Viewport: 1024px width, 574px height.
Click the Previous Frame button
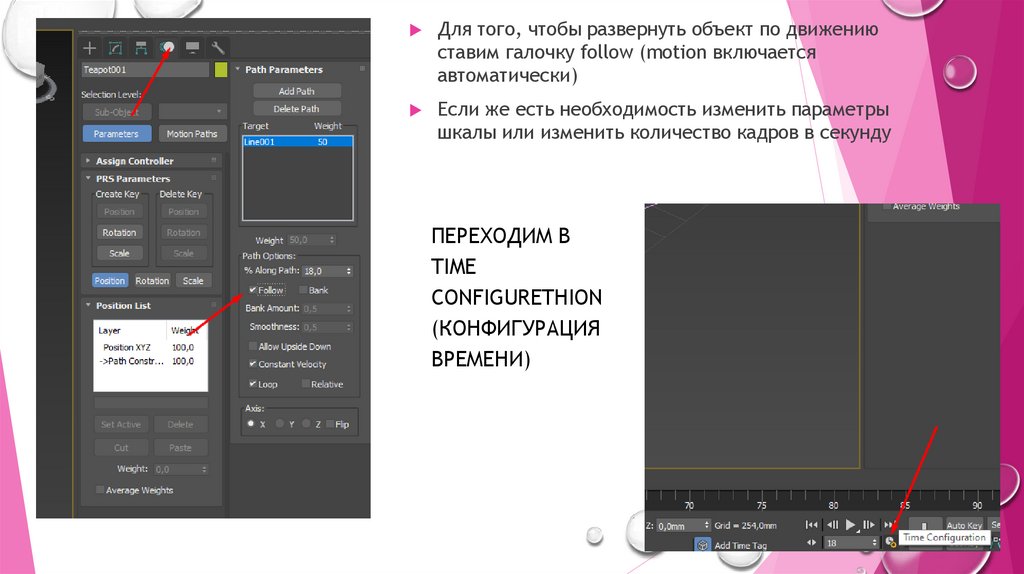pos(832,524)
